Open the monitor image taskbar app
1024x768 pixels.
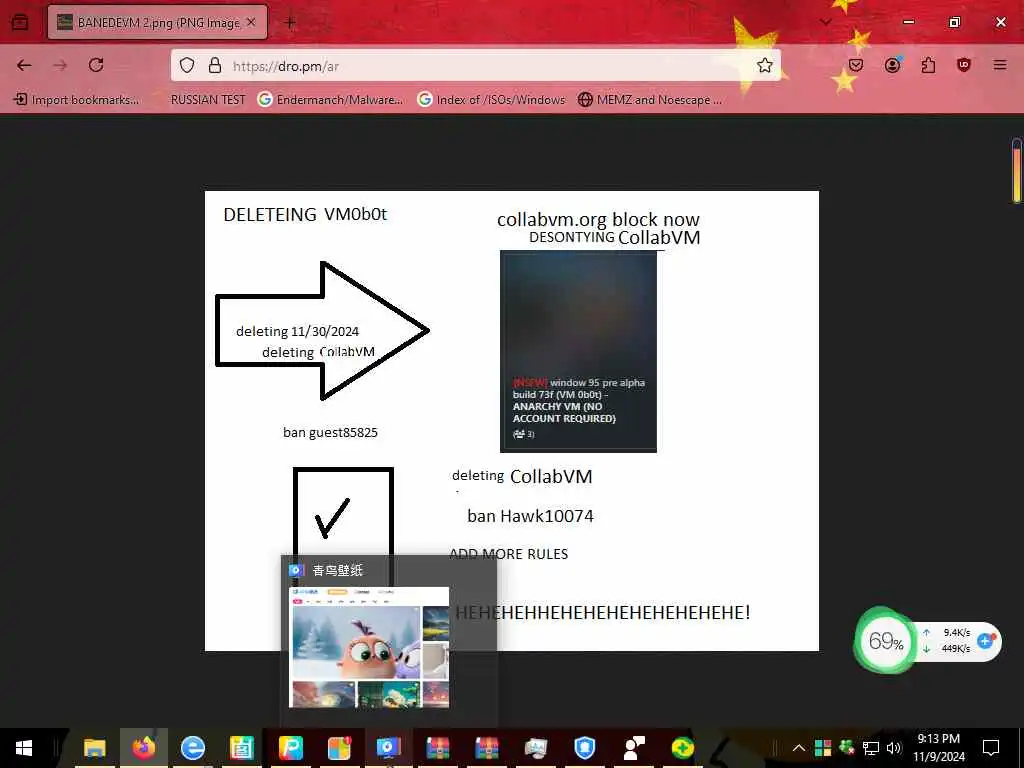coord(536,748)
